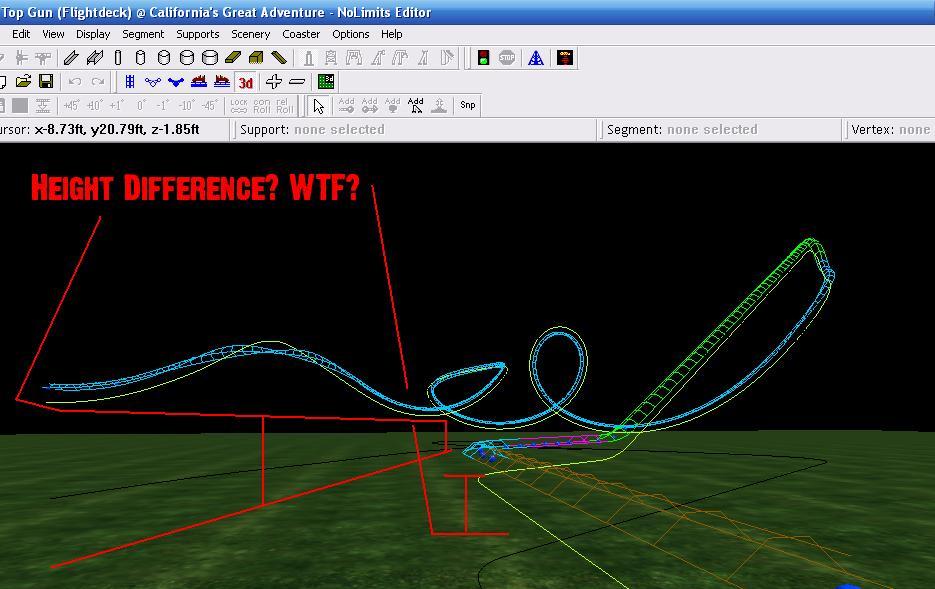The image size is (935, 589).
Task: Click the +1° roll button
Action: (117, 106)
